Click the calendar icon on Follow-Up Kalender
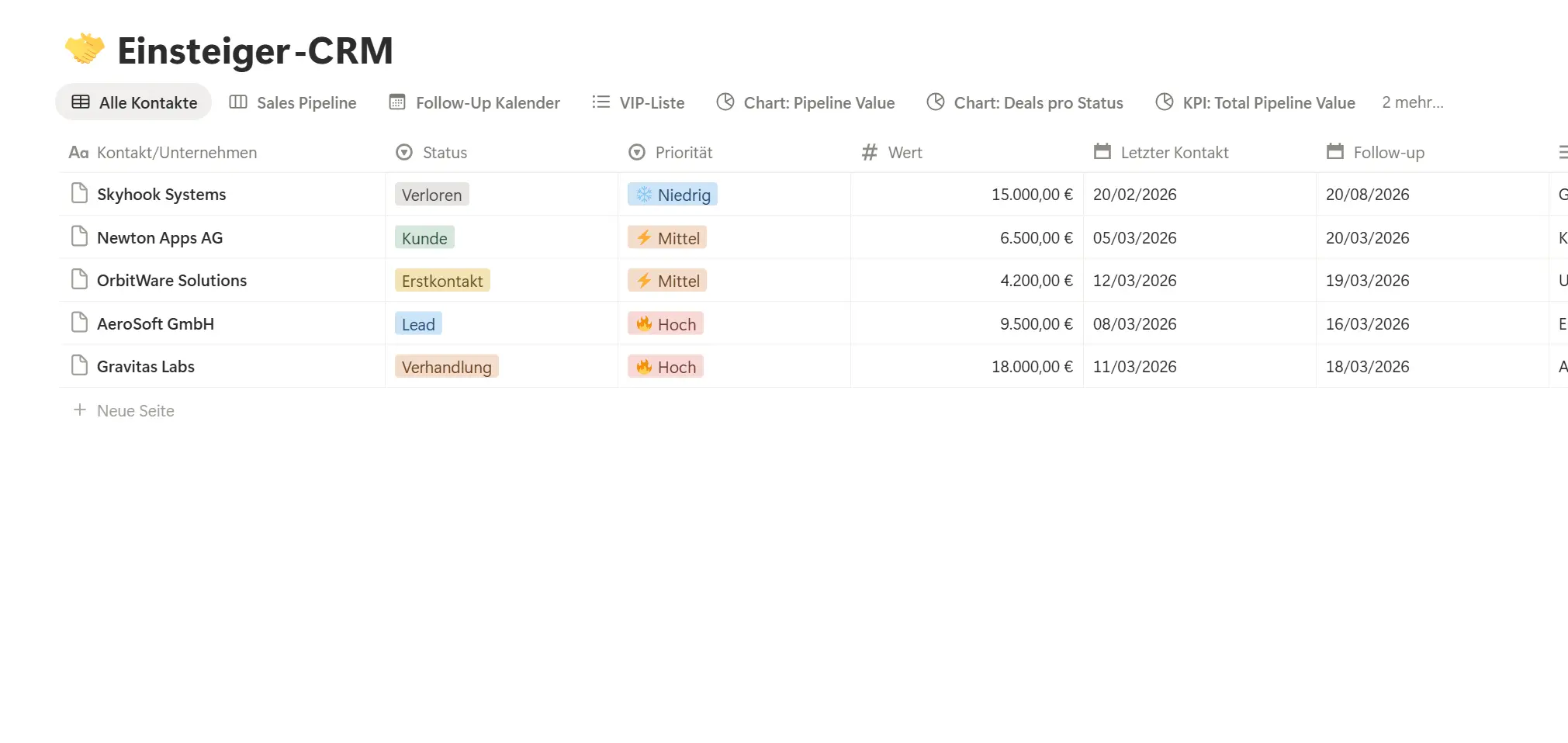 (397, 102)
